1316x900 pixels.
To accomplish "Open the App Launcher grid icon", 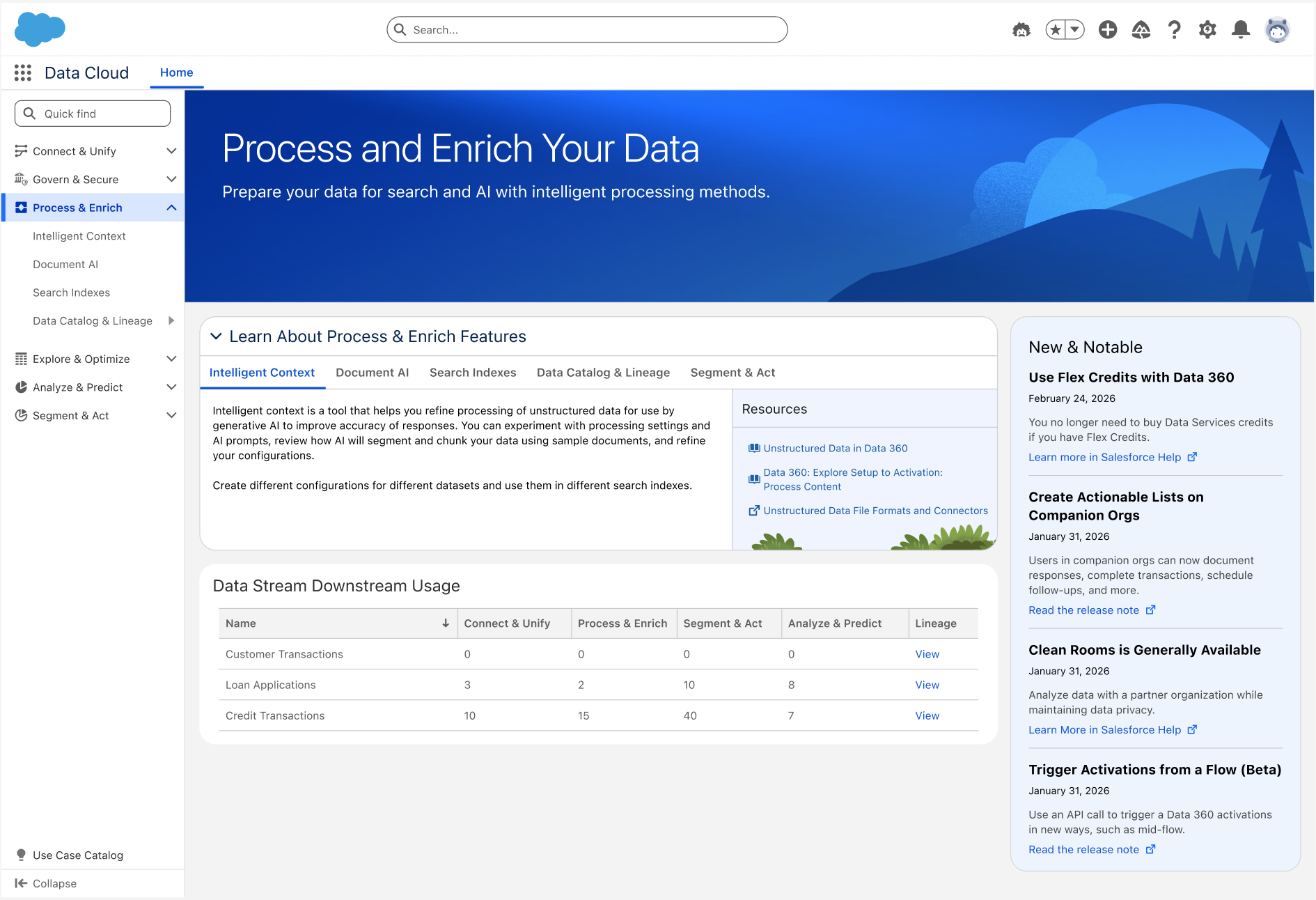I will tap(23, 72).
